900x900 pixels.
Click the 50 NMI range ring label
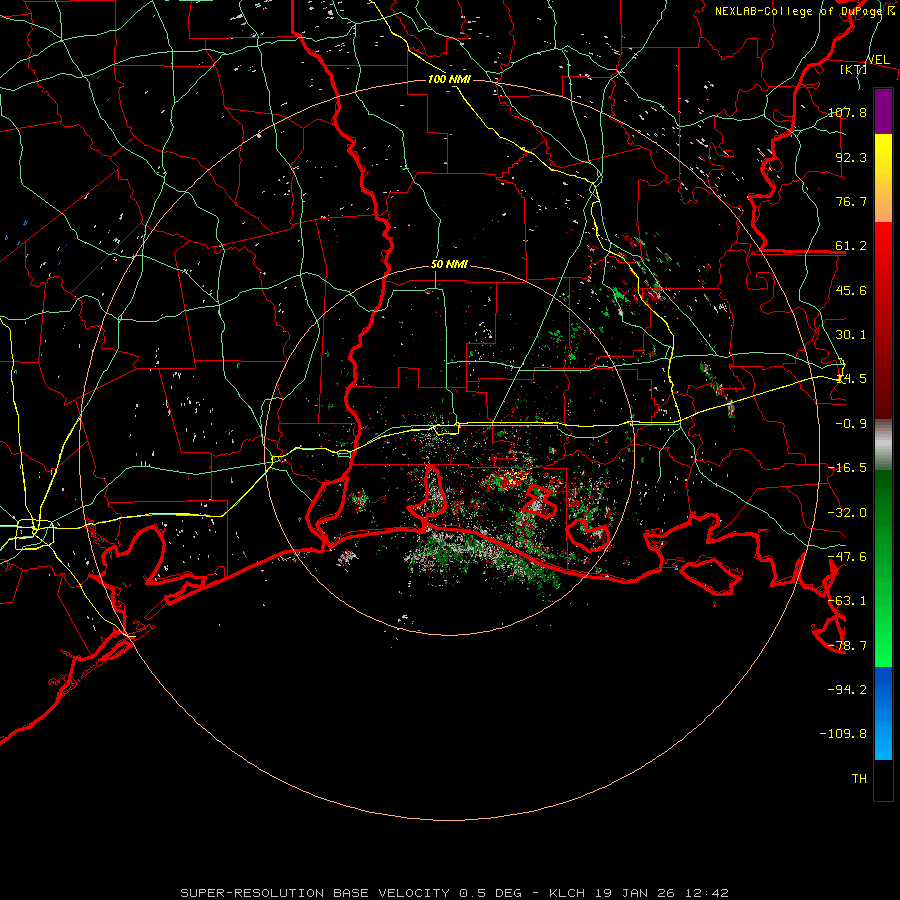point(449,265)
